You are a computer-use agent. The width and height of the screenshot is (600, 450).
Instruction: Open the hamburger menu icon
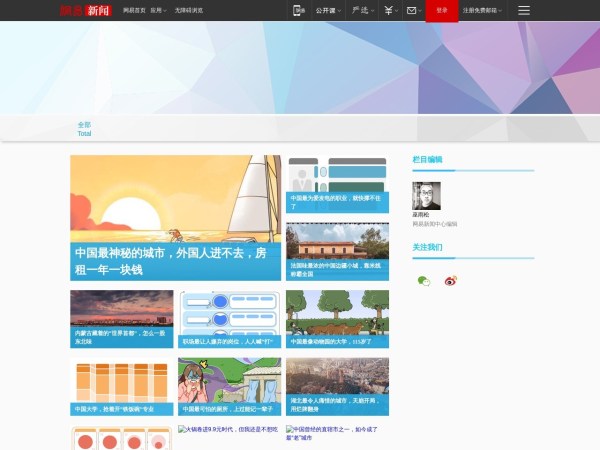click(x=524, y=10)
